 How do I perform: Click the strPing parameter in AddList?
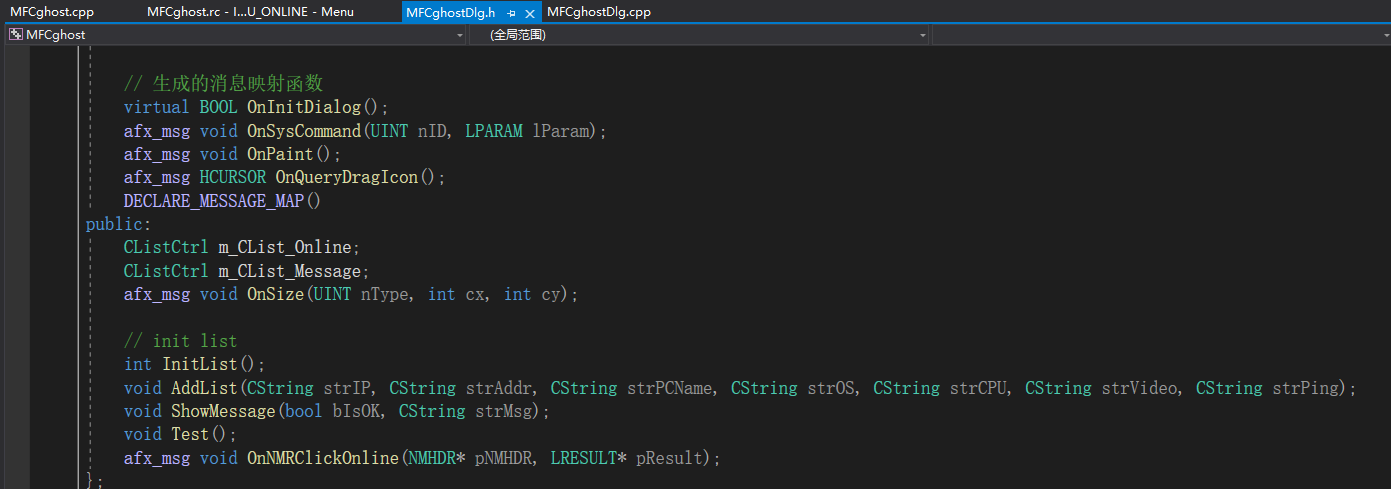1304,387
